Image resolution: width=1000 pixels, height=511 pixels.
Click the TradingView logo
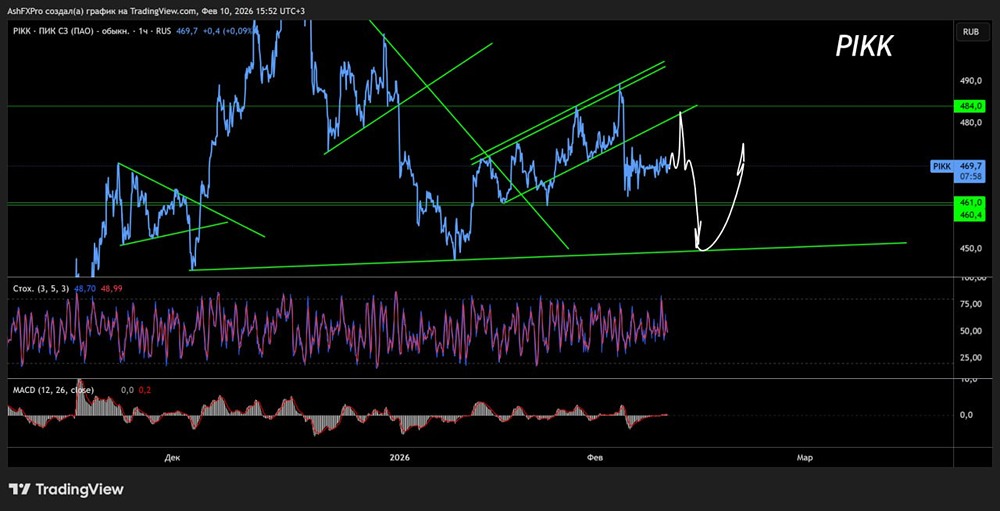pos(66,489)
